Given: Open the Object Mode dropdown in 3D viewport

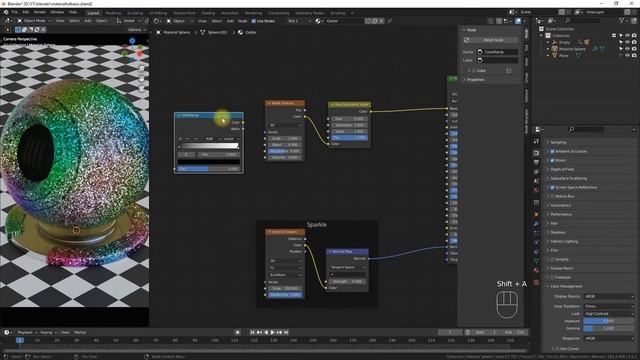Looking at the screenshot, I should pyautogui.click(x=34, y=21).
